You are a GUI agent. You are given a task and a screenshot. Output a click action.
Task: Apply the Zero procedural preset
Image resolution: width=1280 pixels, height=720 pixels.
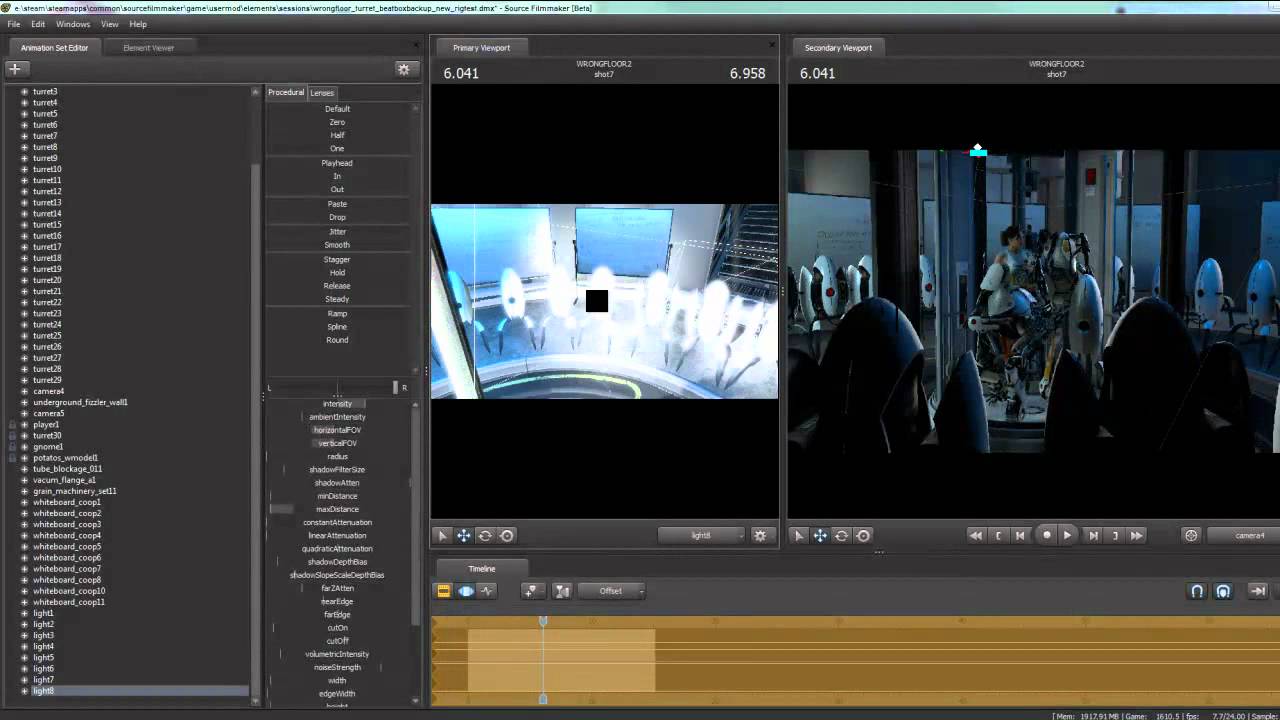337,122
